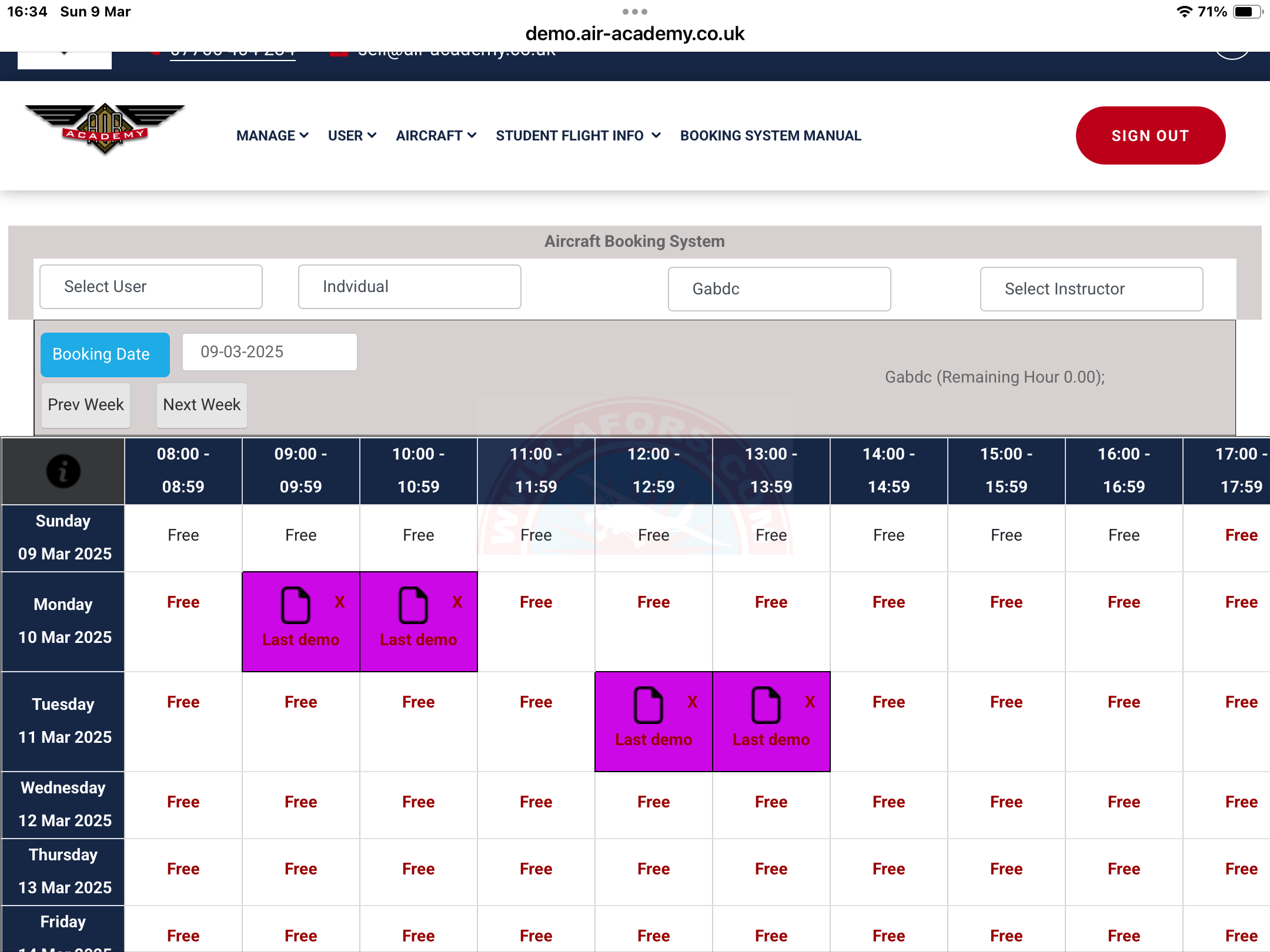
Task: Expand the MANAGE menu
Action: tap(272, 136)
